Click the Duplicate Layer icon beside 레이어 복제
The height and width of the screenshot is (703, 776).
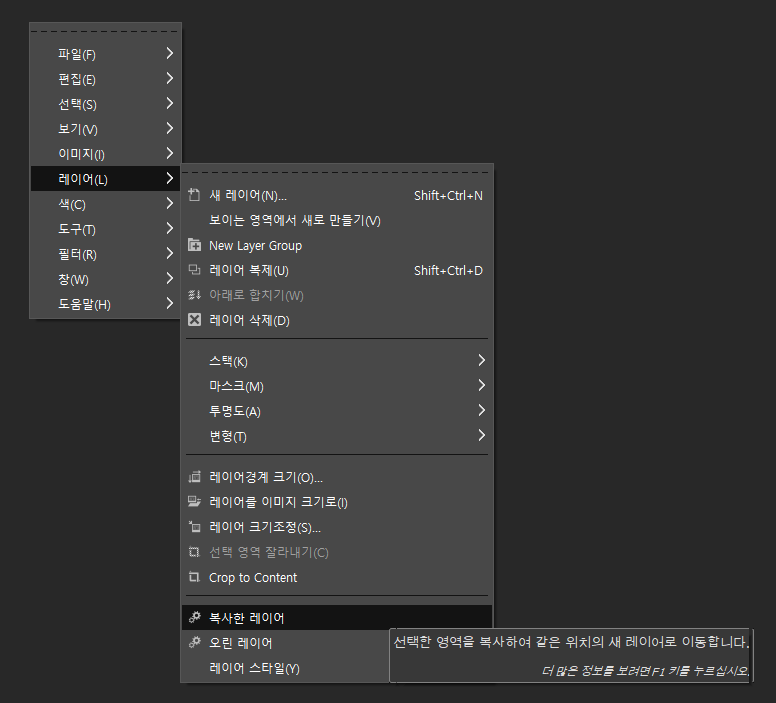tap(194, 270)
